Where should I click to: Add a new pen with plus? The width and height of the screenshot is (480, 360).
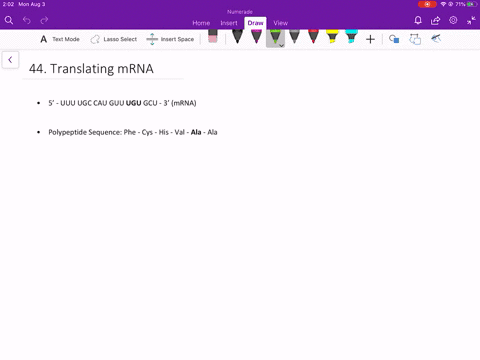point(370,39)
